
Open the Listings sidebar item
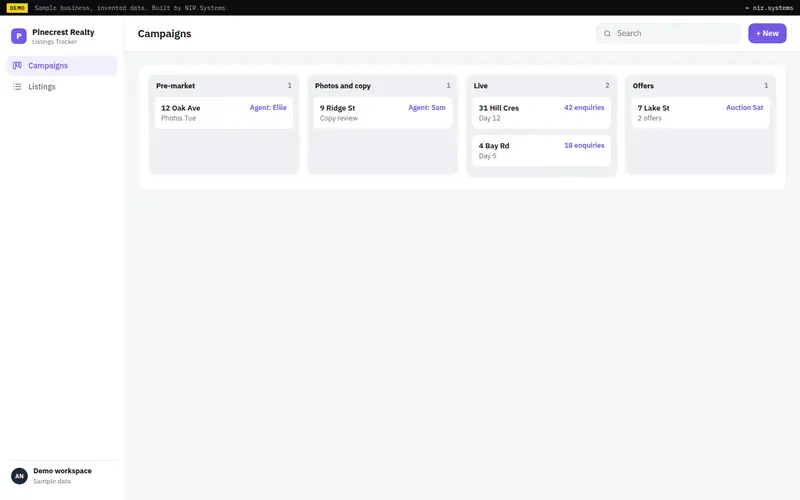(62, 87)
